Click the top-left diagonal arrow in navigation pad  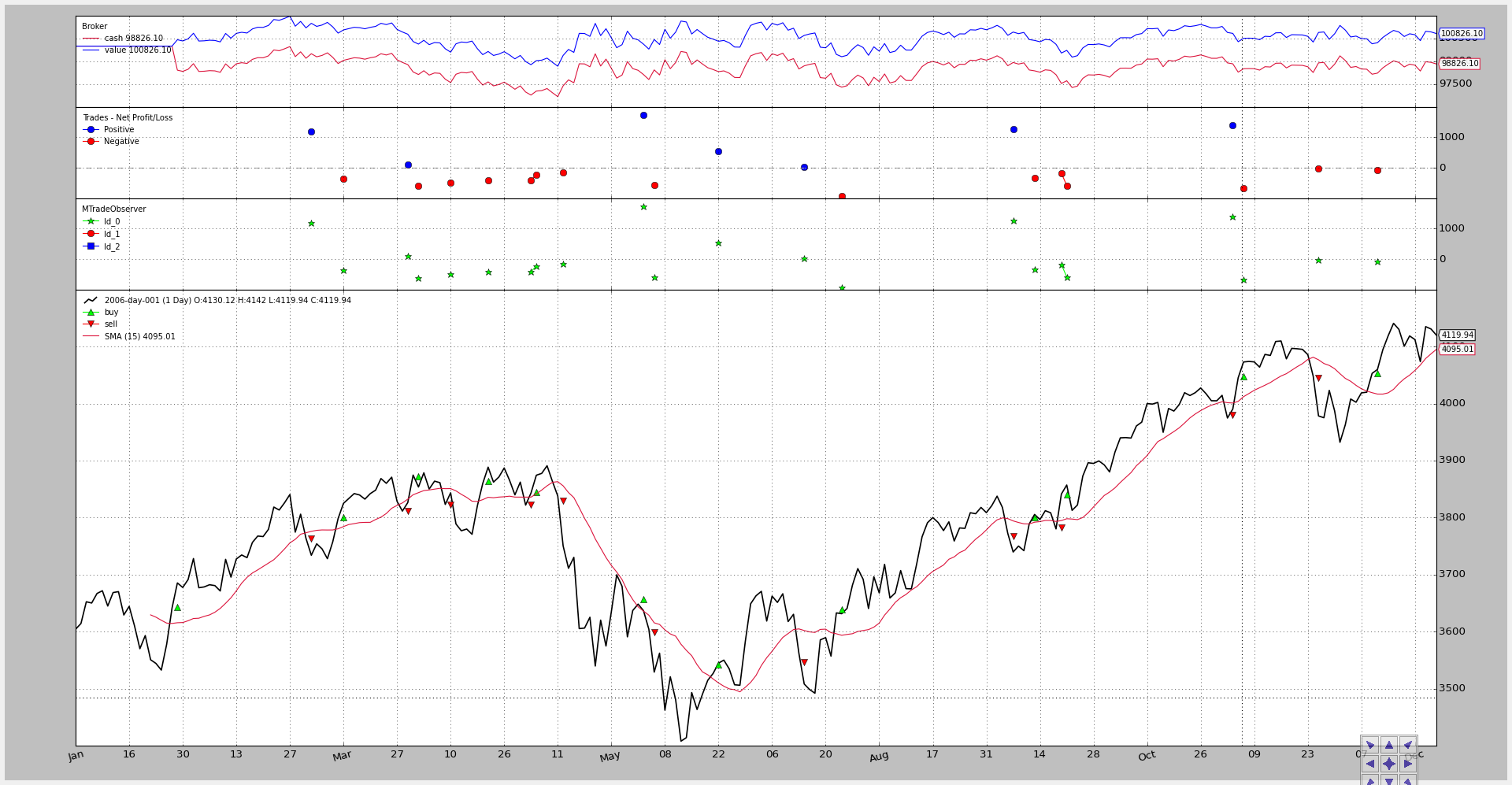(1369, 745)
